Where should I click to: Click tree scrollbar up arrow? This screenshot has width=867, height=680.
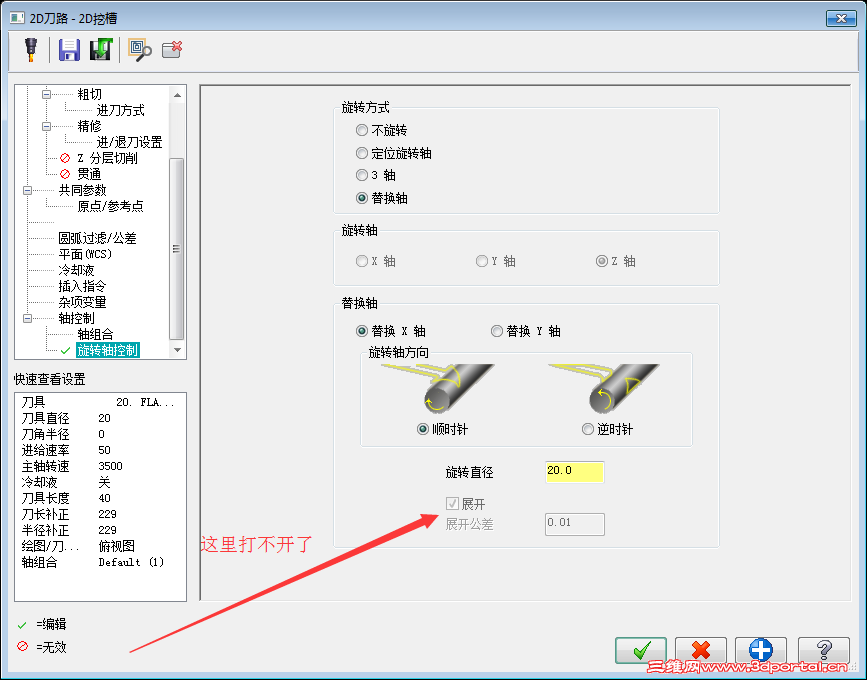click(x=177, y=95)
